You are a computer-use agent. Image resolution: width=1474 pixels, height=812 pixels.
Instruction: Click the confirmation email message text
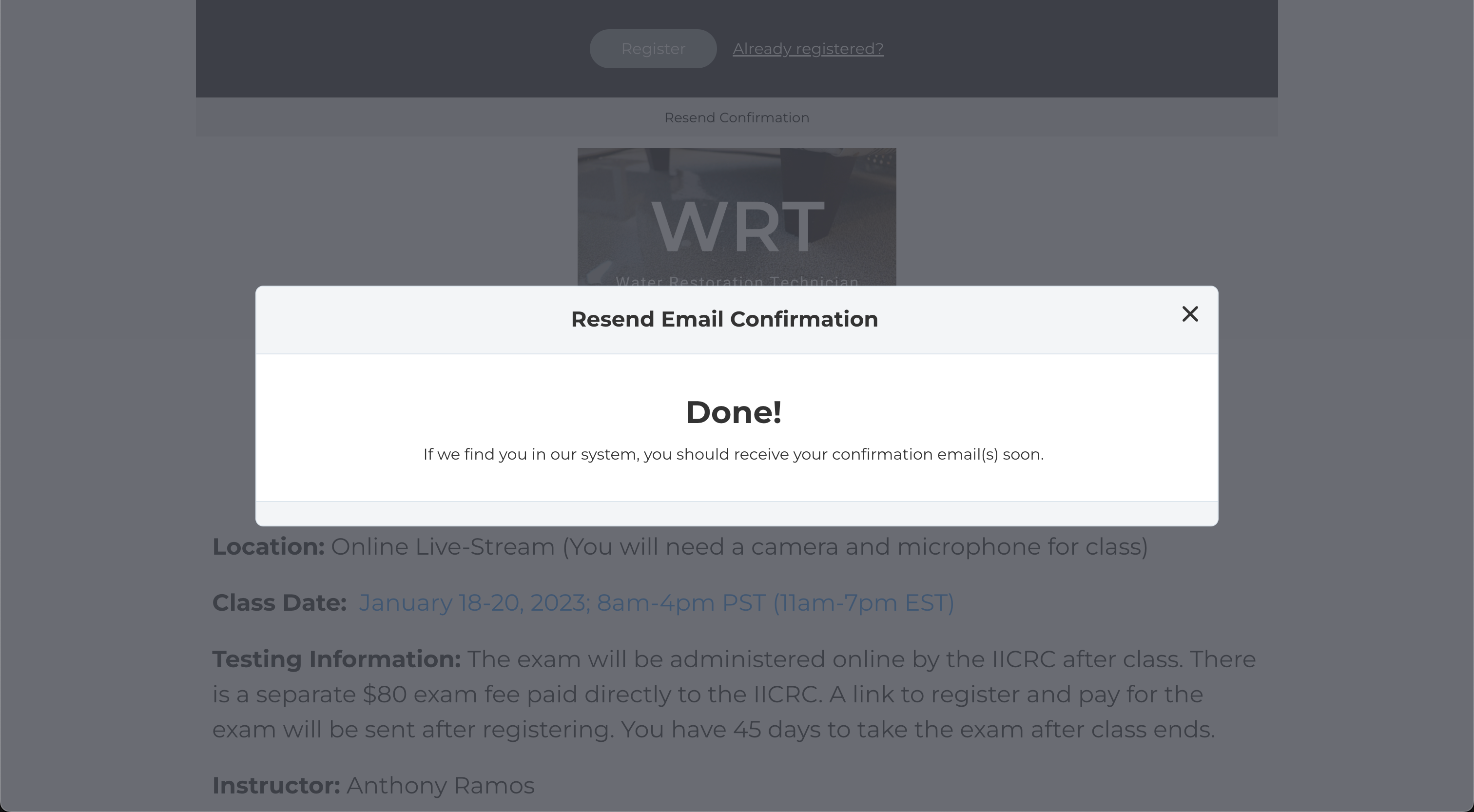coord(733,454)
